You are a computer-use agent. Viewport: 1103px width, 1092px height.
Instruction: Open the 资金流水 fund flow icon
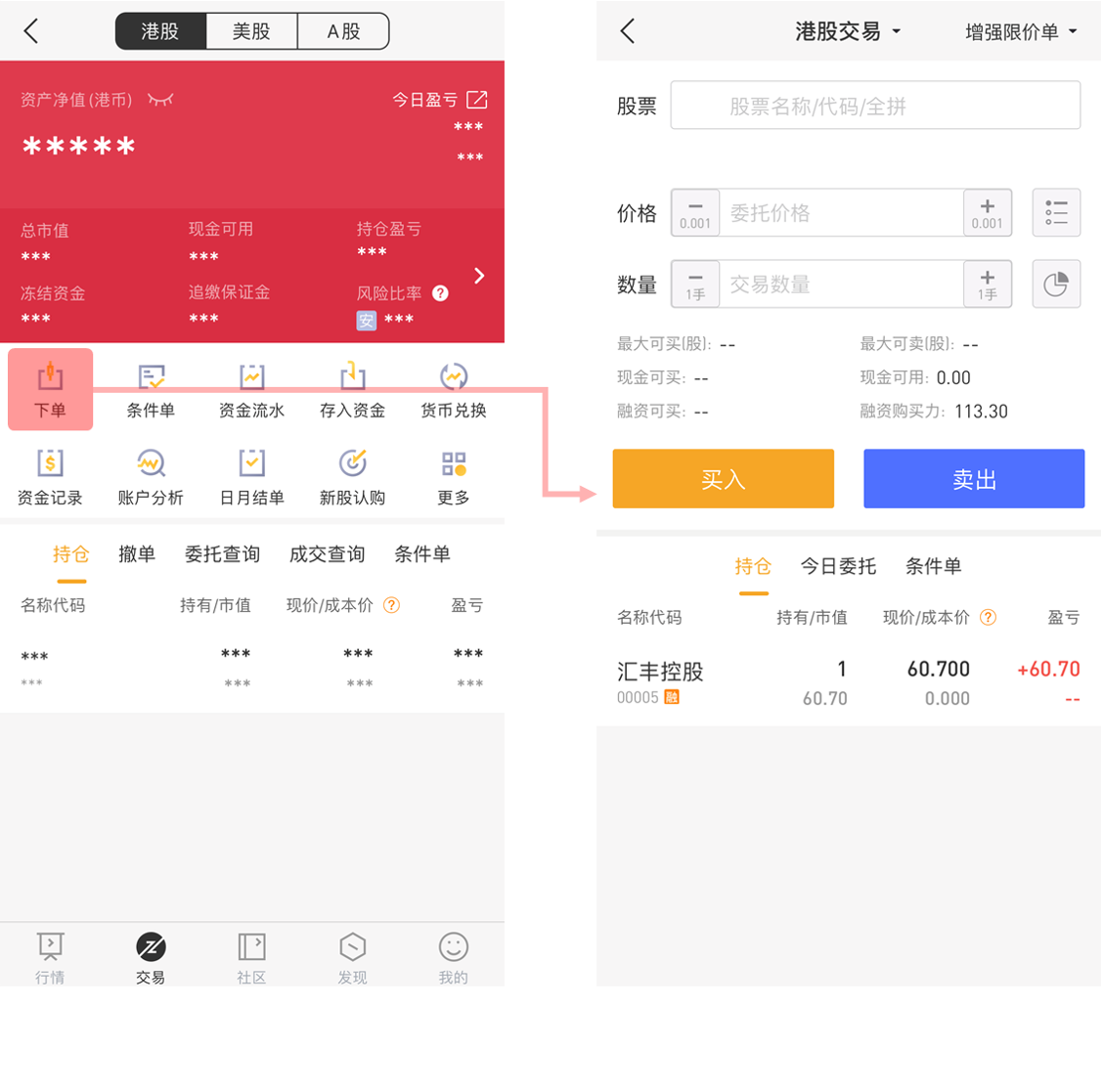(251, 389)
